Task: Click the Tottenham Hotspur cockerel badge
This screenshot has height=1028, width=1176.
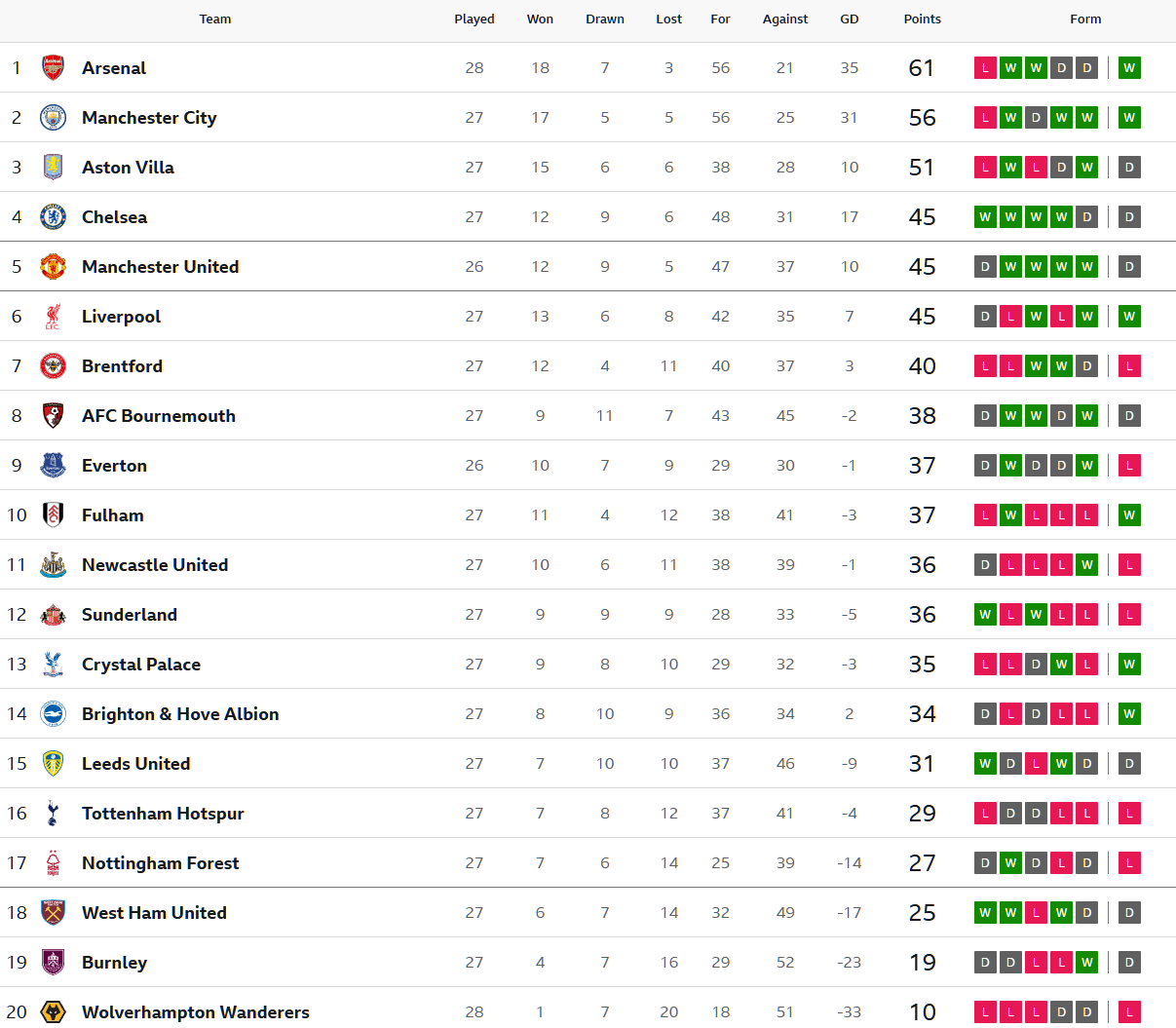Action: pyautogui.click(x=53, y=813)
